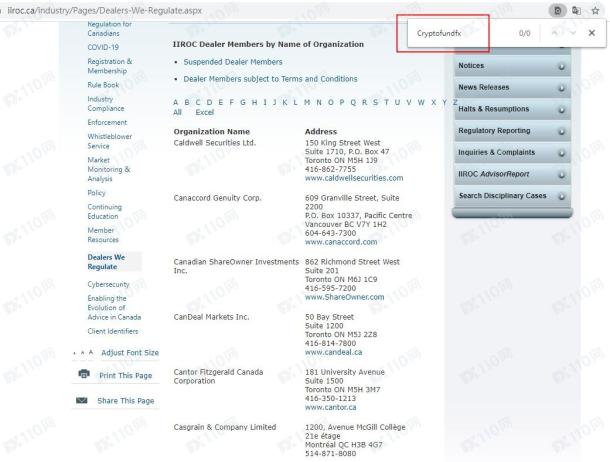
Task: Open Member Resources nav item
Action: [103, 235]
